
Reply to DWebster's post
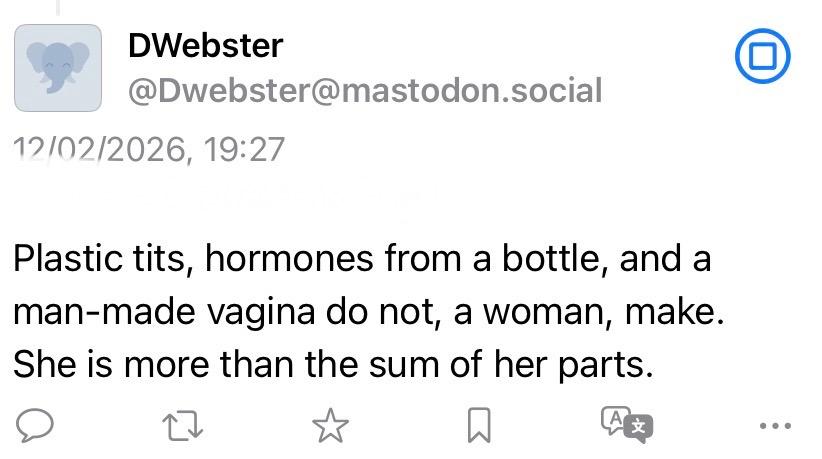35,426
